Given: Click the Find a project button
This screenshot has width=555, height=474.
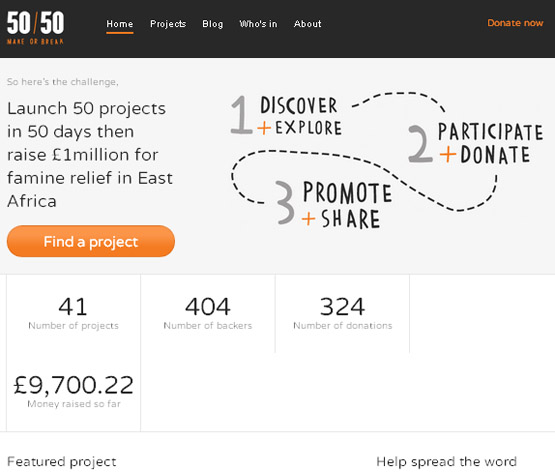Looking at the screenshot, I should [91, 241].
